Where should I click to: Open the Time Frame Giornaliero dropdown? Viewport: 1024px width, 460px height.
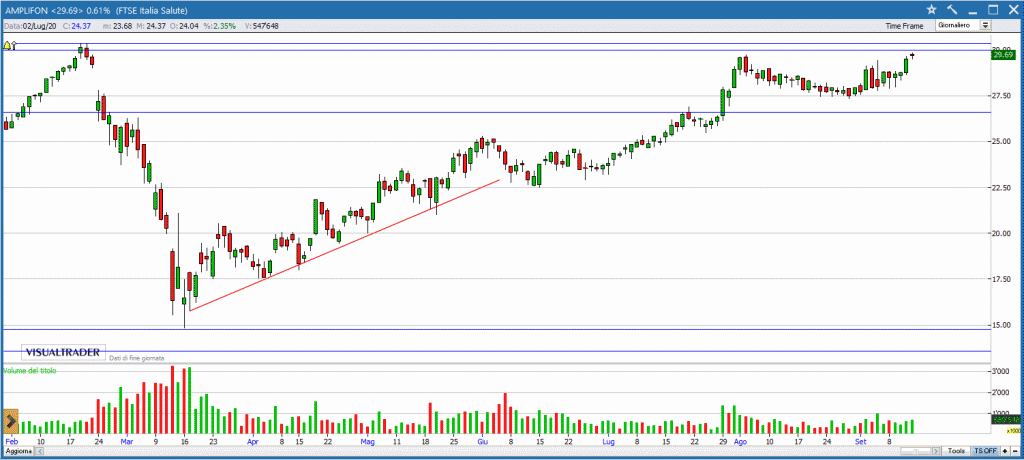tap(963, 25)
